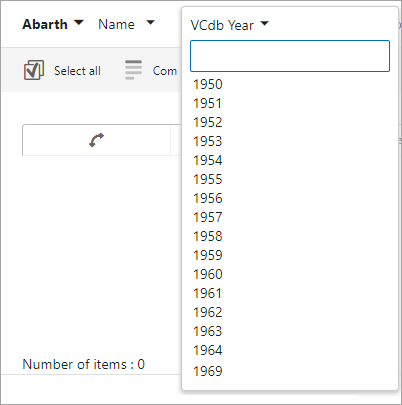
Task: Select year 1964 entry
Action: point(208,350)
